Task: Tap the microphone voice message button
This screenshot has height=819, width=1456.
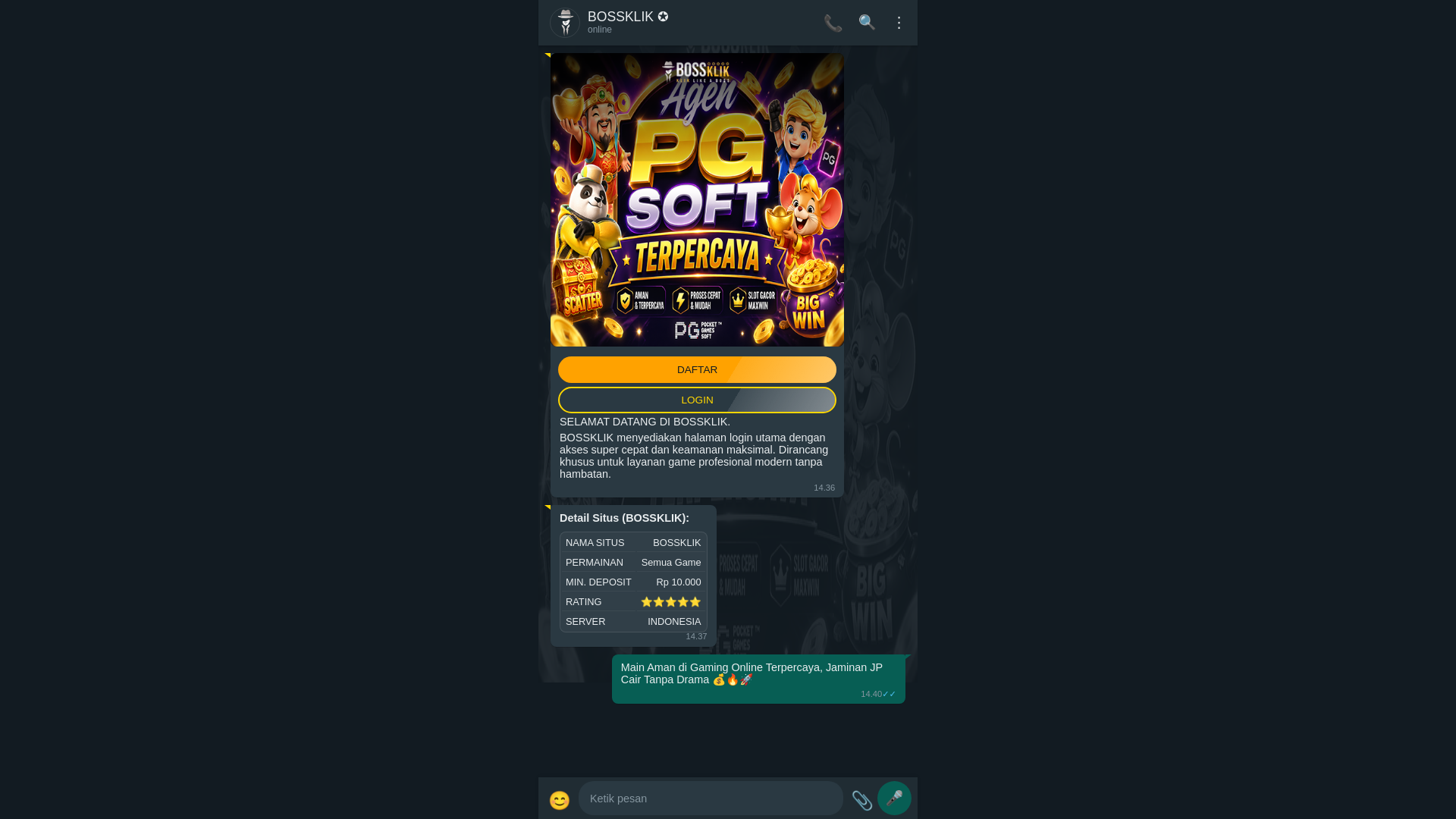Action: 894,799
